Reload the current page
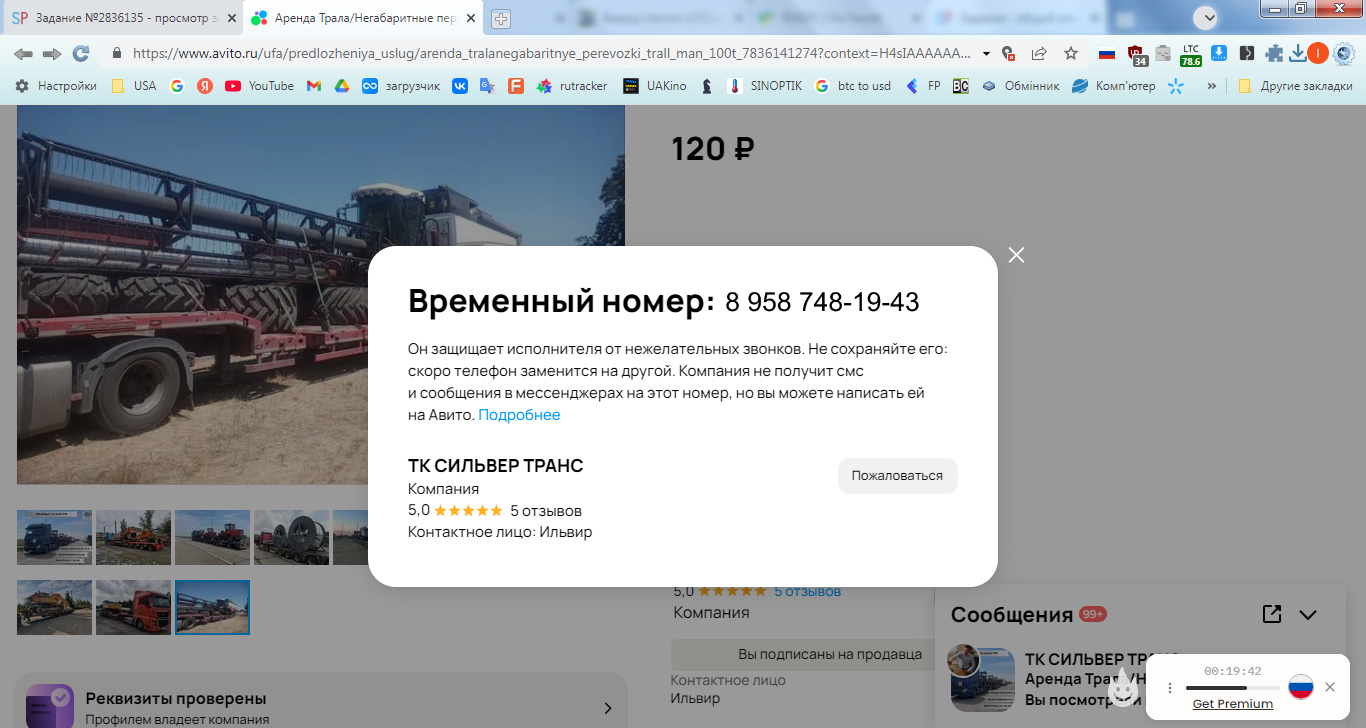 click(x=81, y=53)
